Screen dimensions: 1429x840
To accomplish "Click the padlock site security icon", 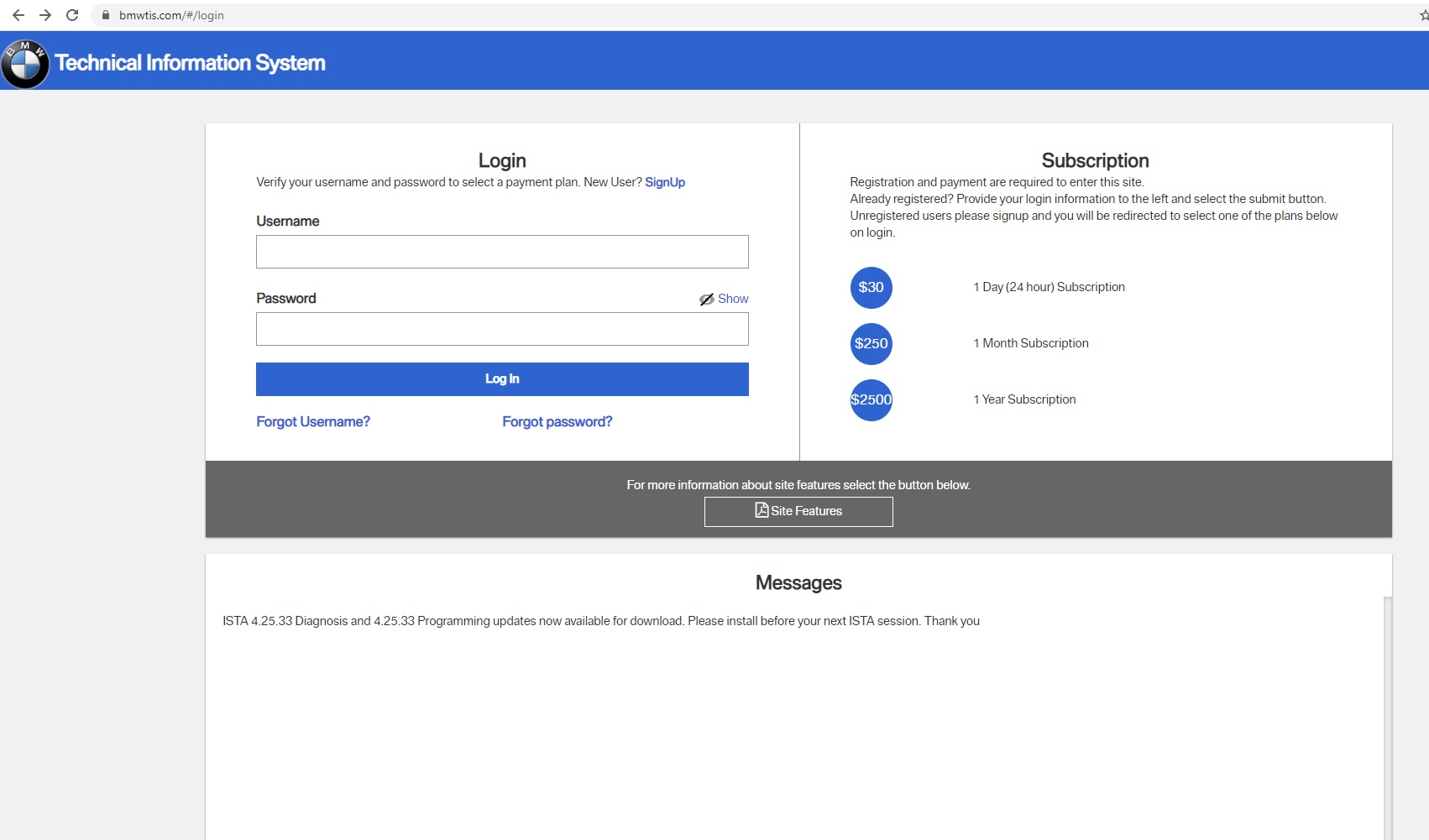I will pyautogui.click(x=106, y=15).
